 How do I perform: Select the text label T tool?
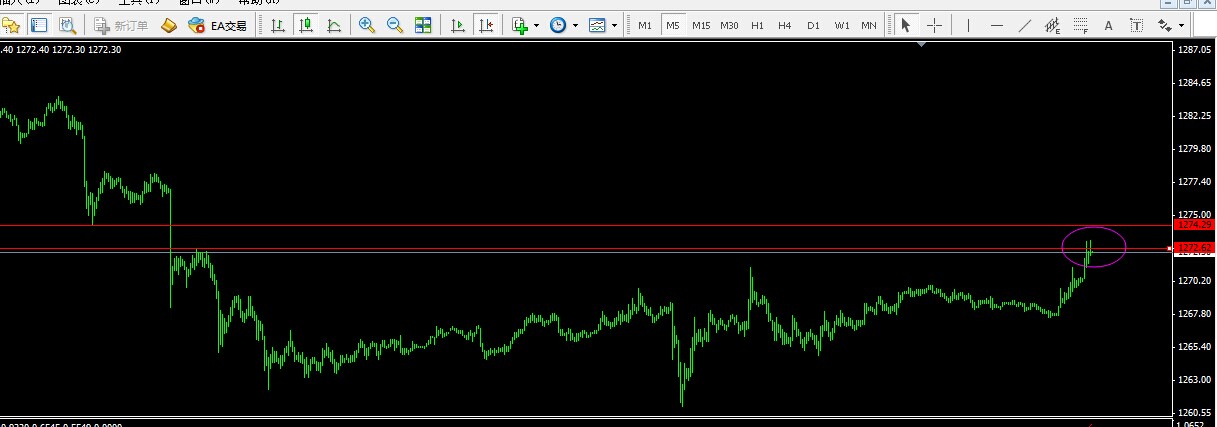click(1136, 25)
